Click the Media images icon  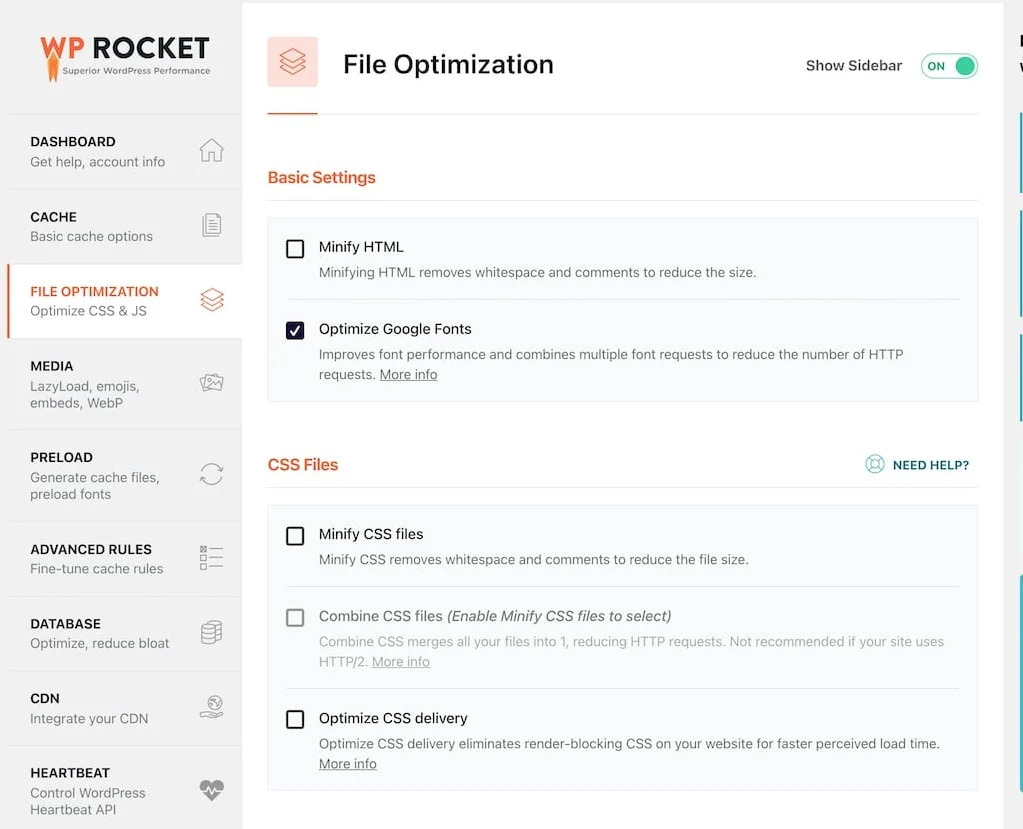point(211,382)
